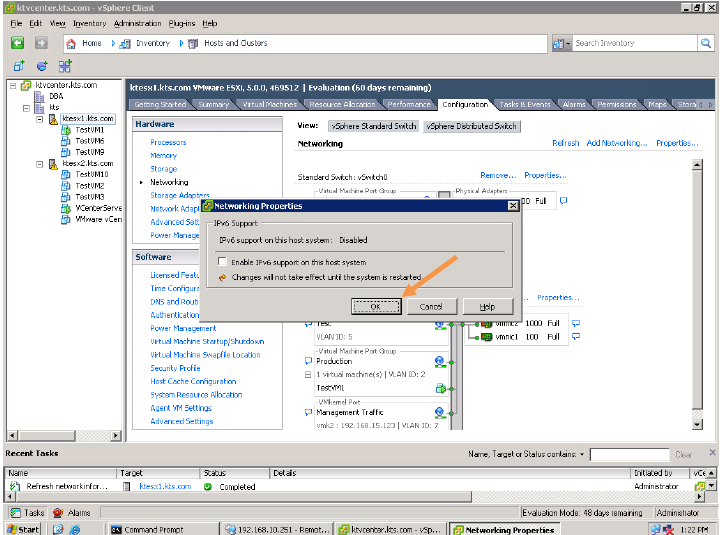Click the Search Inventory input field
The image size is (720, 535).
pyautogui.click(x=635, y=43)
